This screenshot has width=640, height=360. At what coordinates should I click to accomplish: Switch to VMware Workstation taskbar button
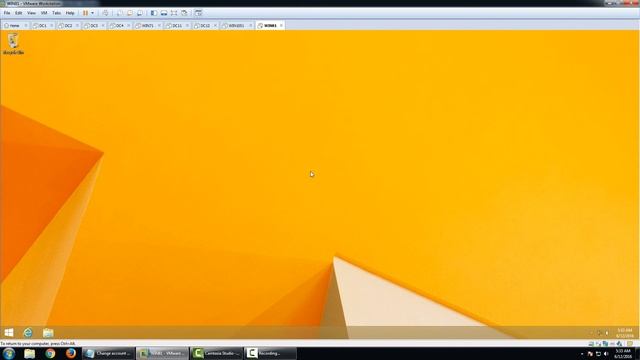[162, 353]
